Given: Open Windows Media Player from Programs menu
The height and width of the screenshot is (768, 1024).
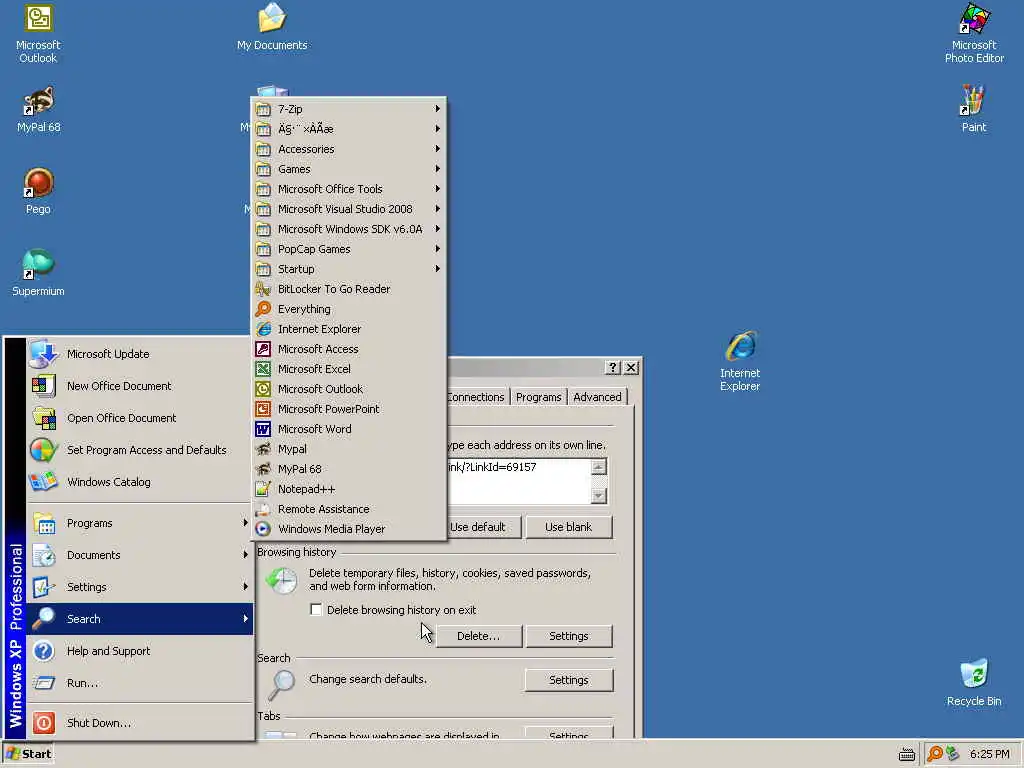Looking at the screenshot, I should click(349, 529).
